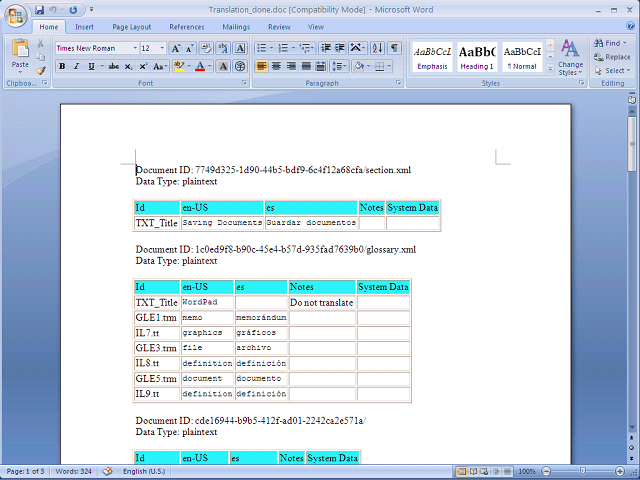Click the Grow Font icon
Viewport: 640px width, 480px height.
tap(176, 49)
